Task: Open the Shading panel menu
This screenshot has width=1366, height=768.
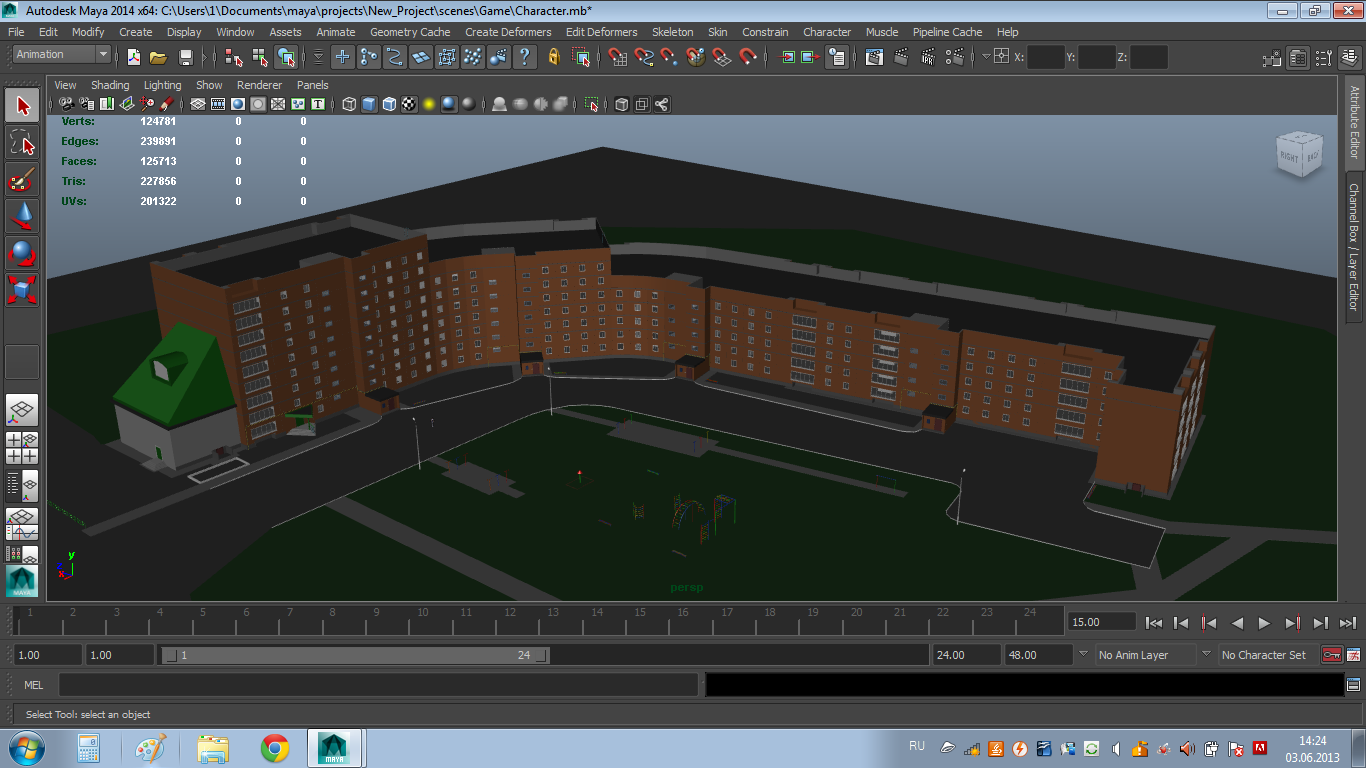Action: [110, 85]
